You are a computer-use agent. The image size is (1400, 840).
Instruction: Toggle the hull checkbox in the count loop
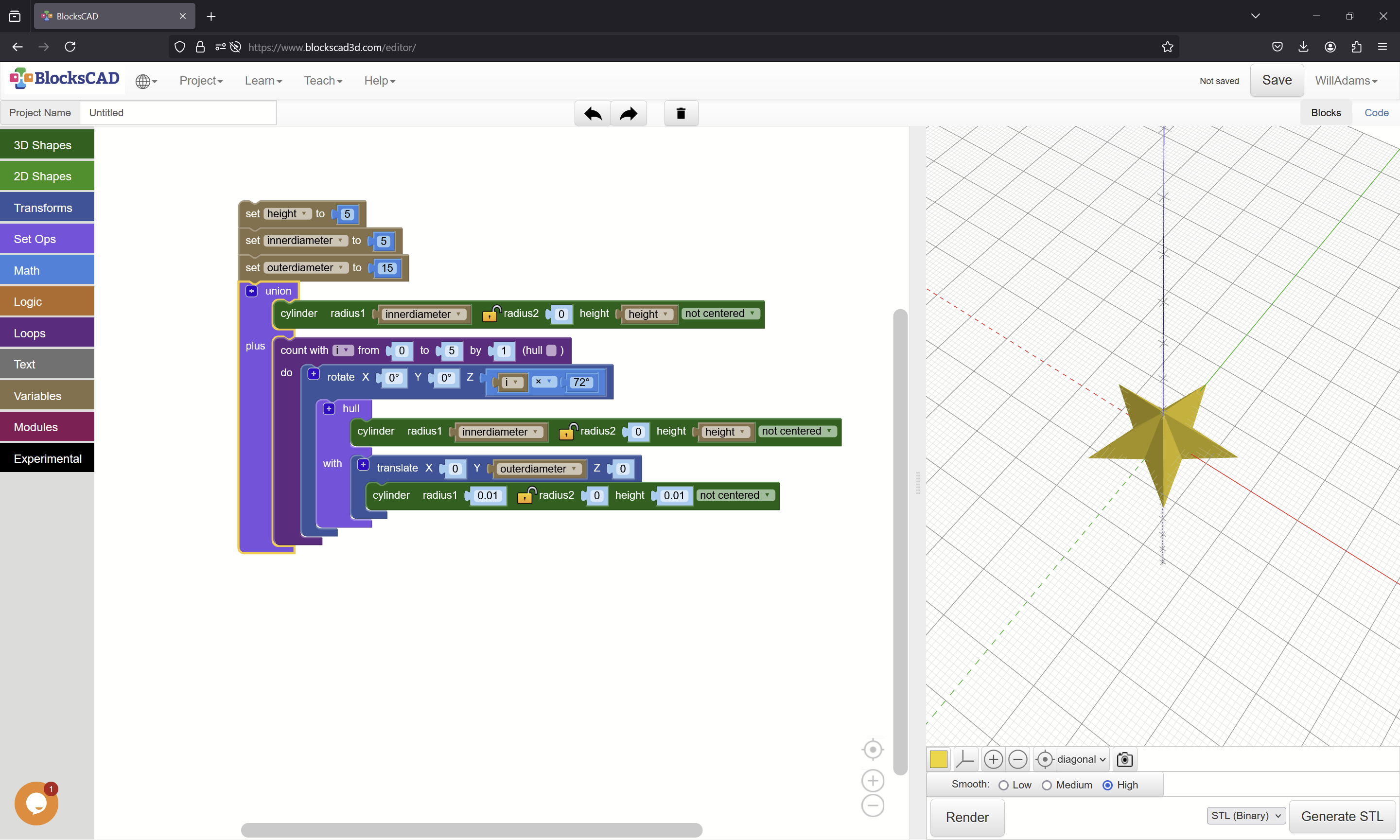point(551,350)
